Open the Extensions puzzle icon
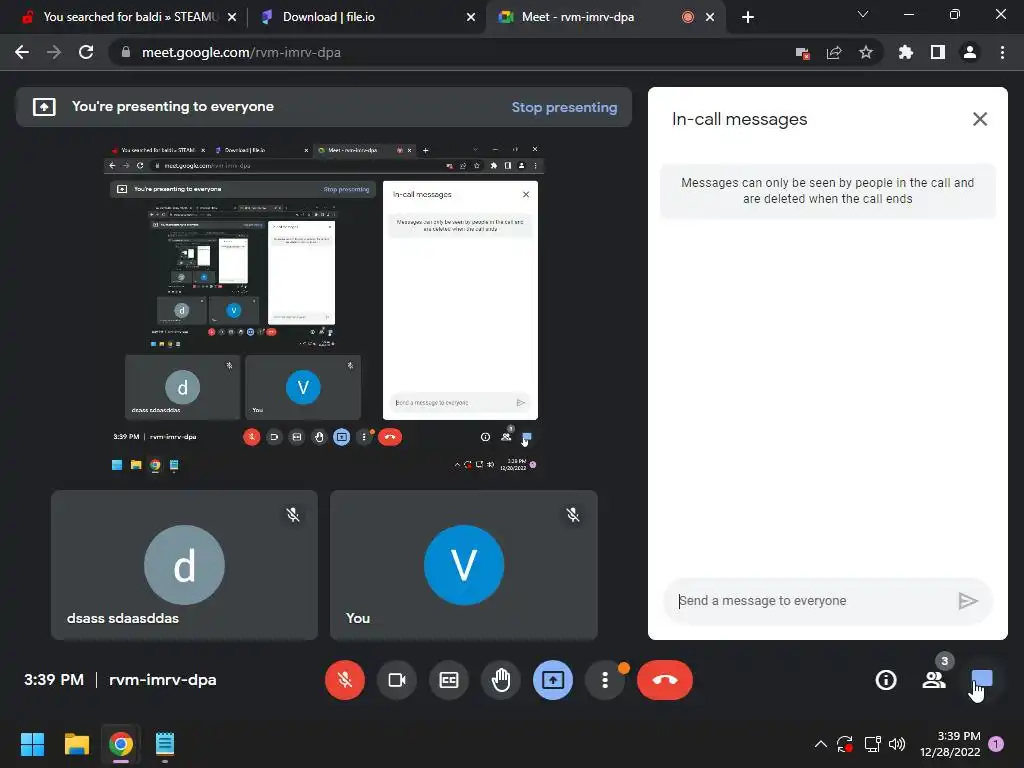Image resolution: width=1024 pixels, height=768 pixels. [906, 52]
